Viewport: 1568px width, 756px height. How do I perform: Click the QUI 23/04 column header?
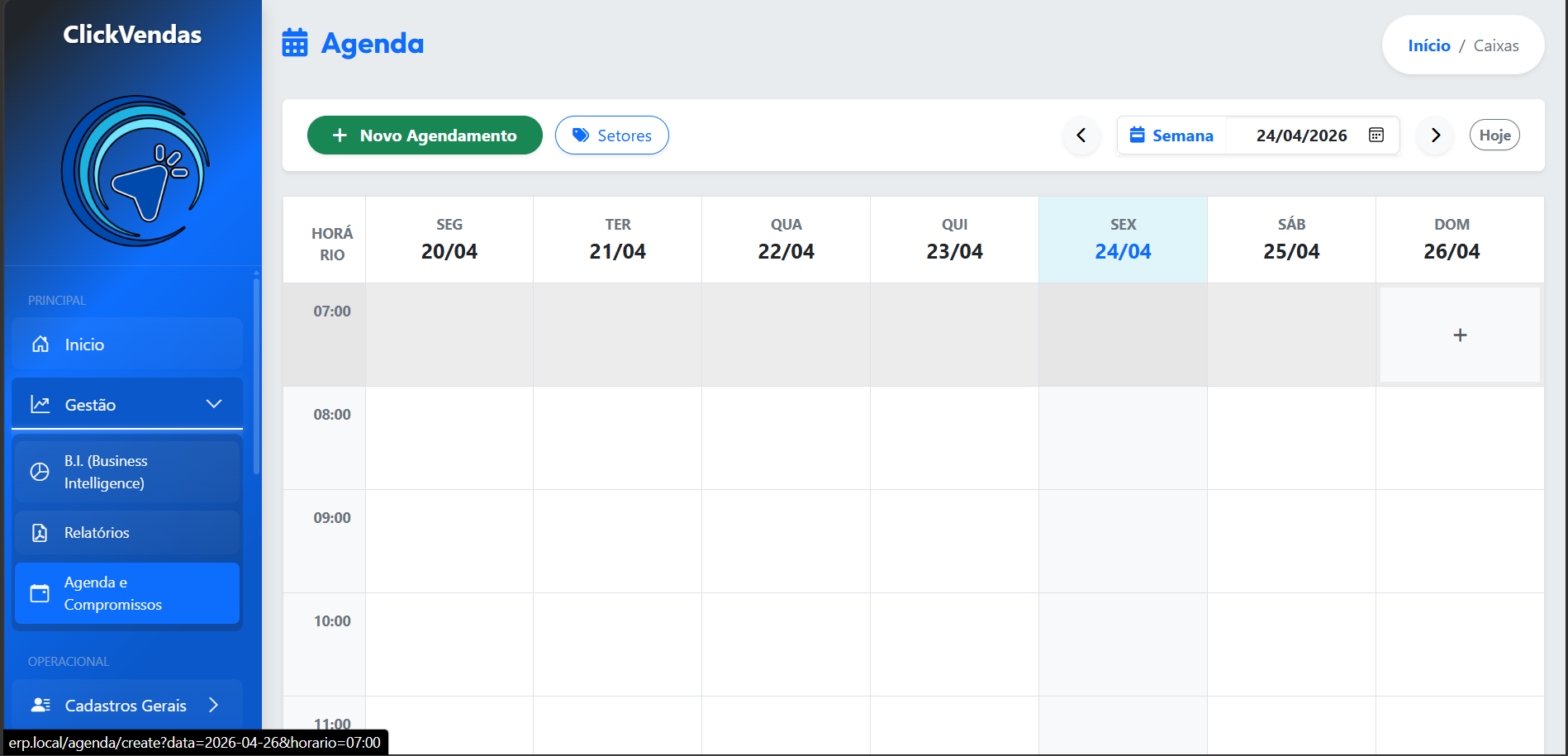(x=955, y=240)
